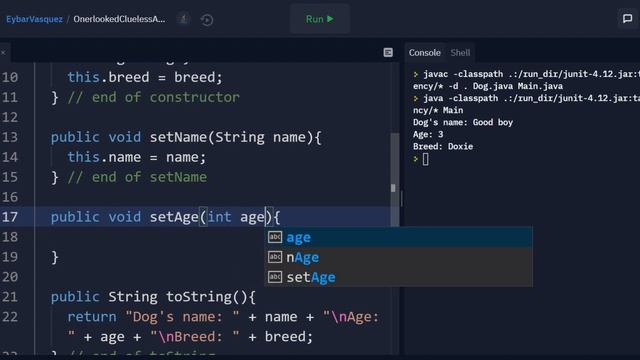
Task: Click 'setAge(int age){' on line 17
Action: click(x=215, y=217)
